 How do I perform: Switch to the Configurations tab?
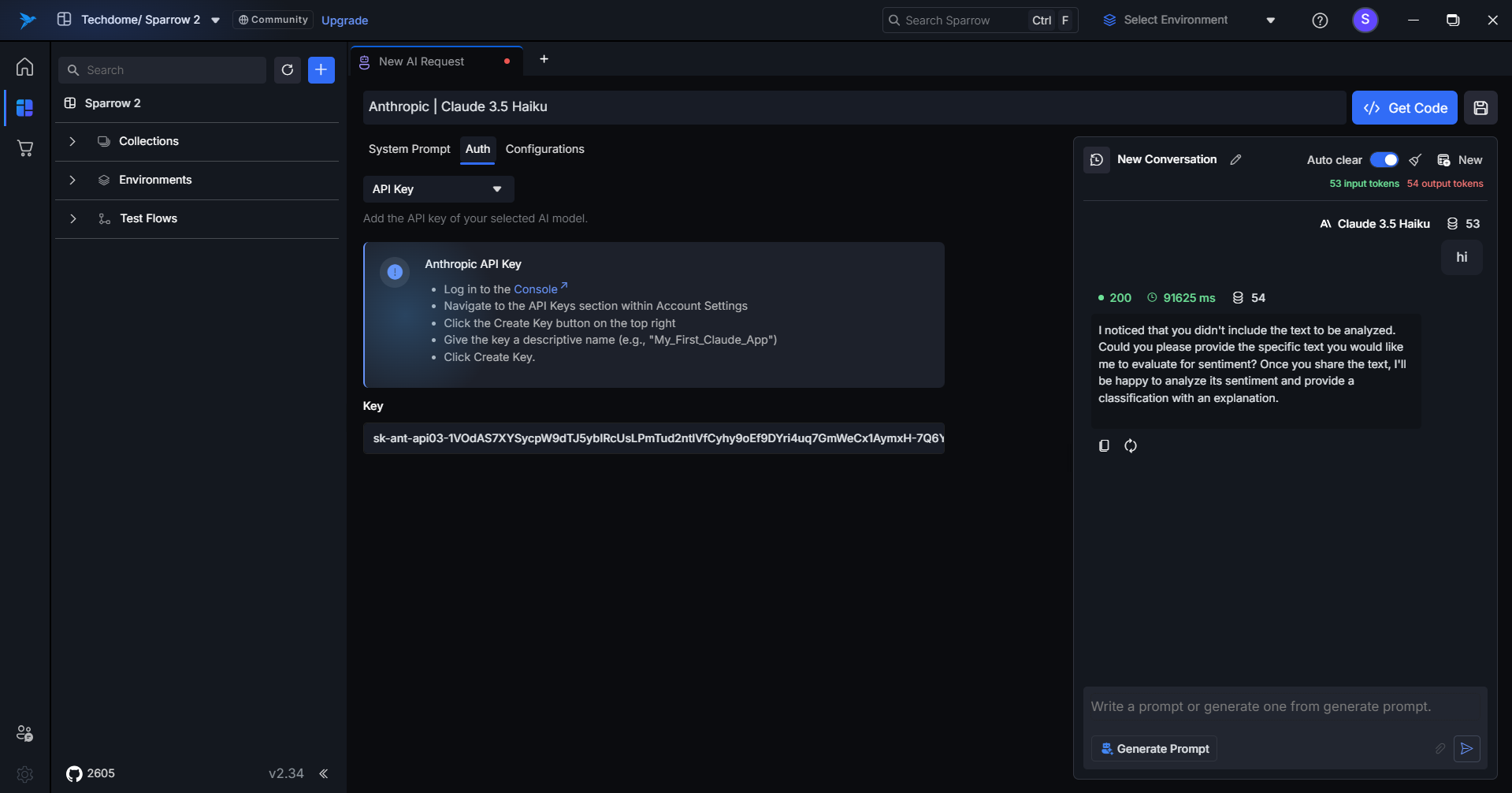544,149
